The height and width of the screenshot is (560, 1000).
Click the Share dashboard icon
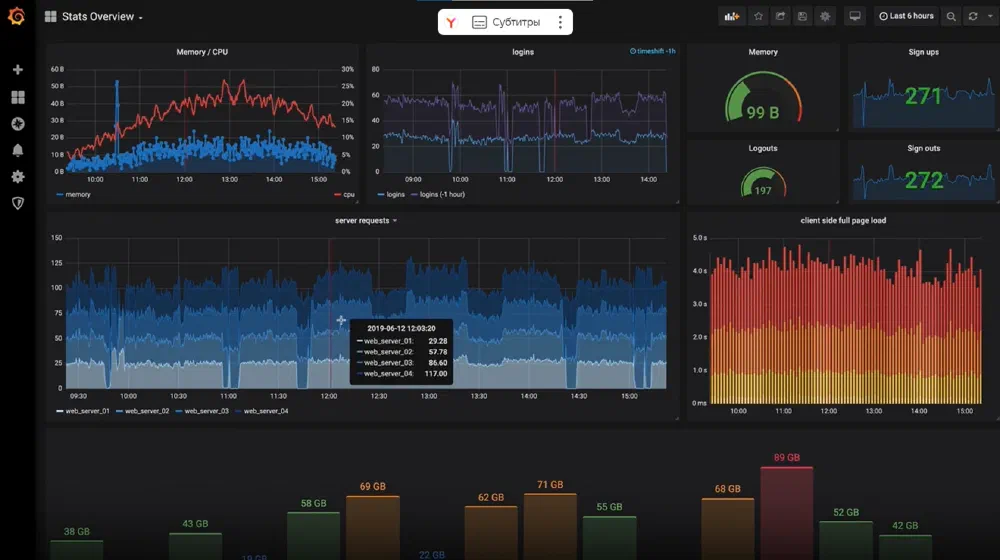point(780,17)
